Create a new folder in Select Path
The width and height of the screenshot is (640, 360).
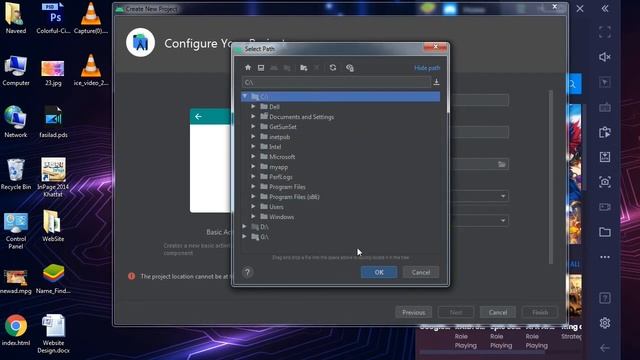304,68
